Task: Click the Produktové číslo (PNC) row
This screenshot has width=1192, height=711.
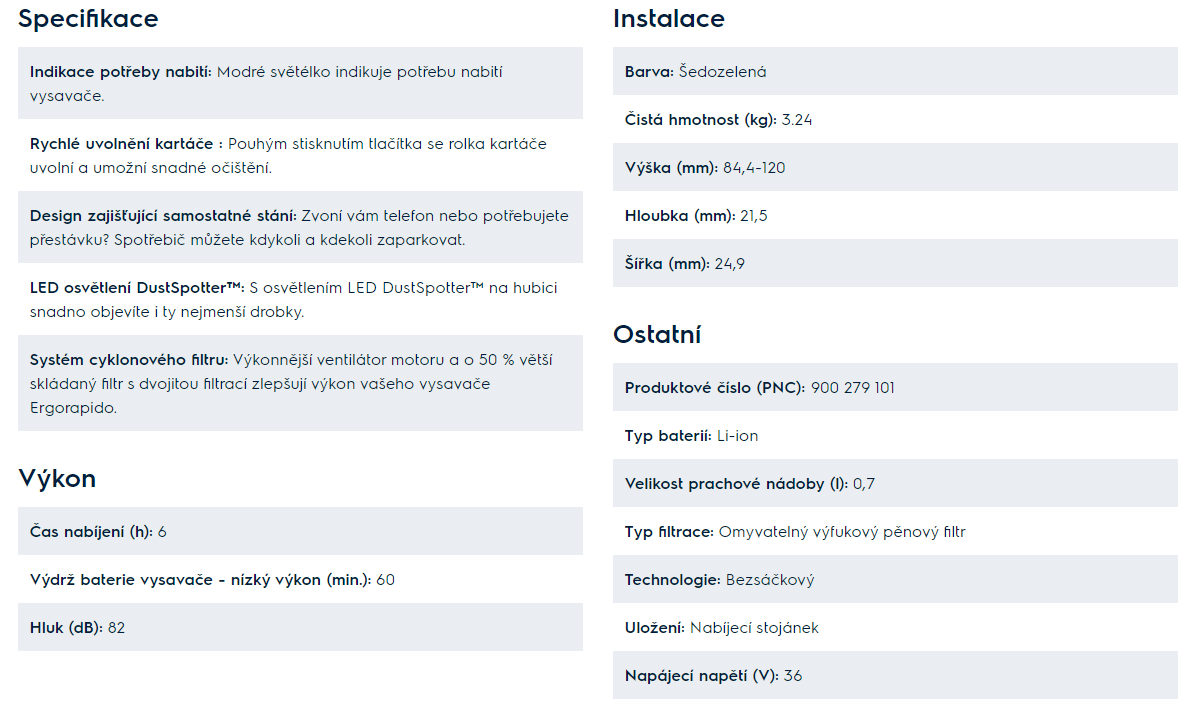Action: pos(896,387)
